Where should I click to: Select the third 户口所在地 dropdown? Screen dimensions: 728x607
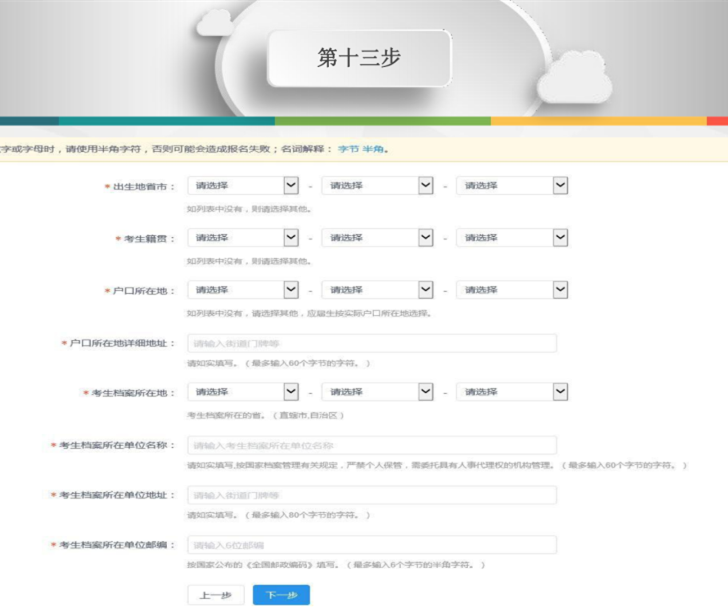point(511,290)
